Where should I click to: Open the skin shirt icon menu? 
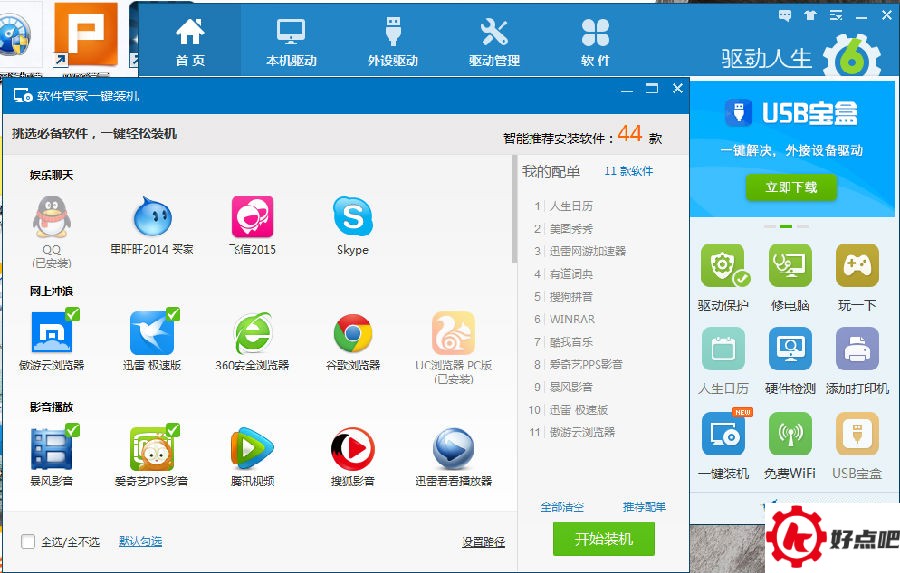pyautogui.click(x=810, y=15)
